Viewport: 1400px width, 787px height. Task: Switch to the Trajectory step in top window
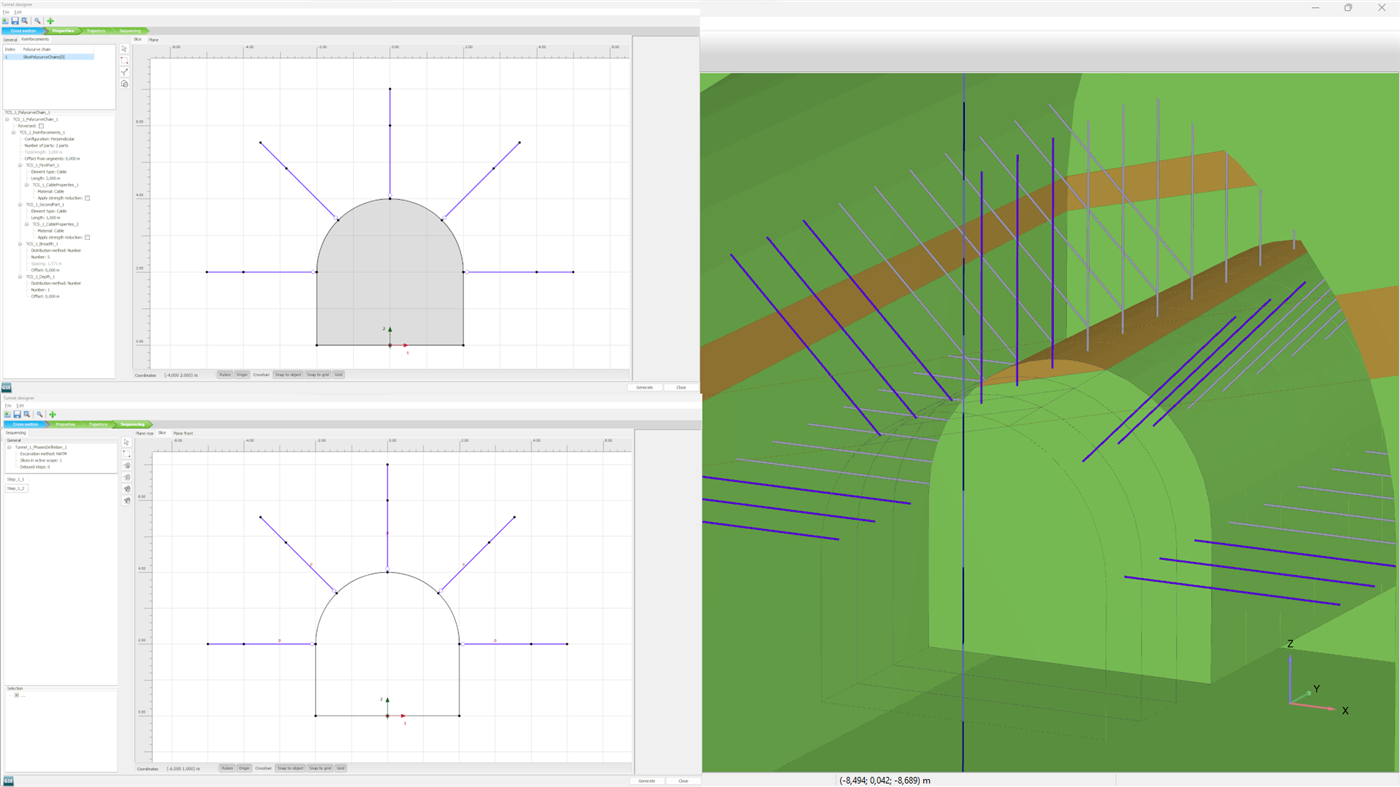96,31
